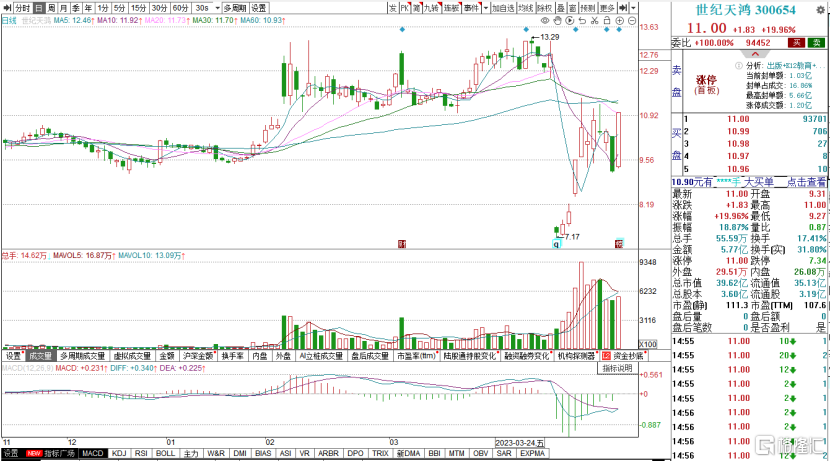Click the 叠 overlay button
830x462 pixels.
point(561,8)
